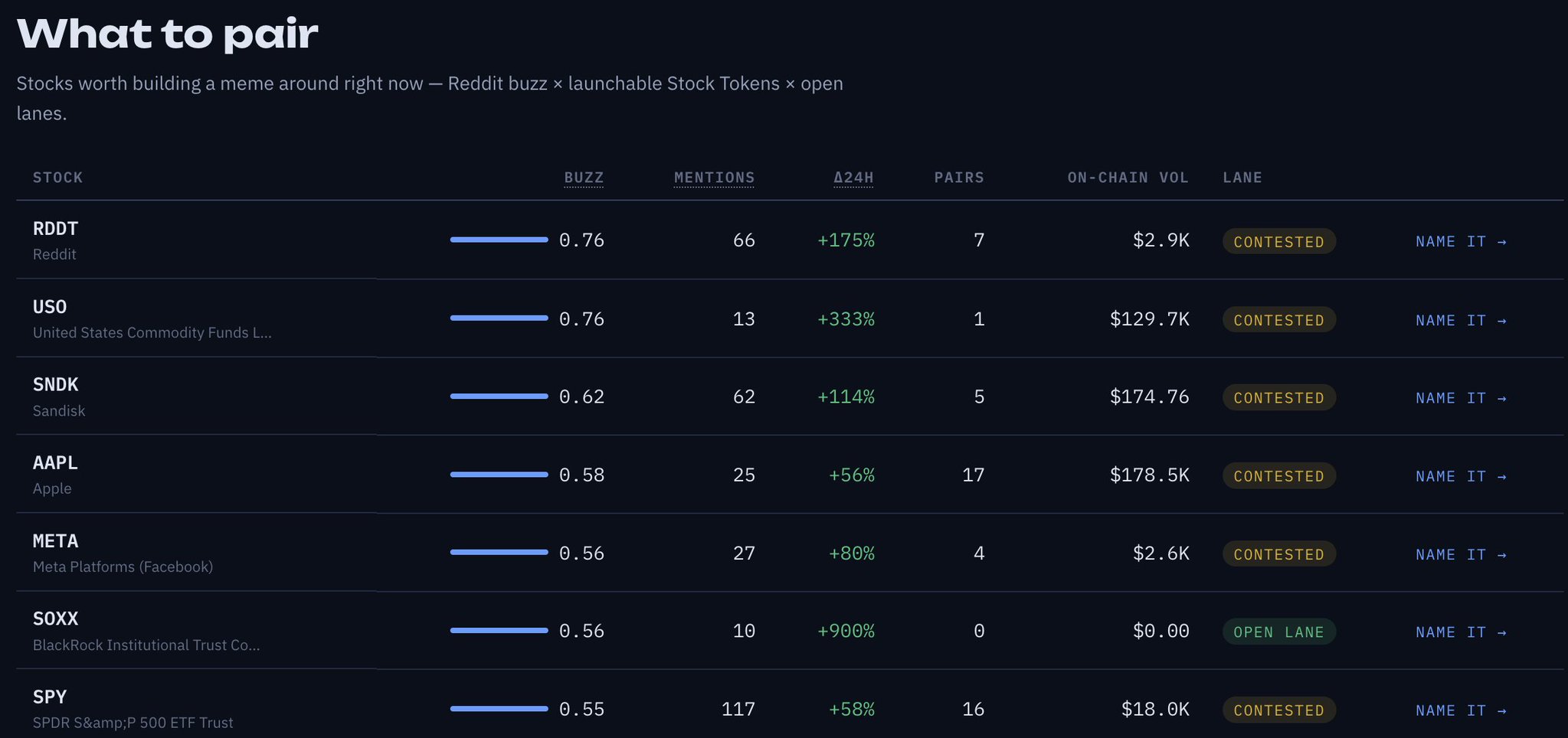The width and height of the screenshot is (1568, 738).
Task: Open NAME IT link for SOXX
Action: [x=1461, y=632]
